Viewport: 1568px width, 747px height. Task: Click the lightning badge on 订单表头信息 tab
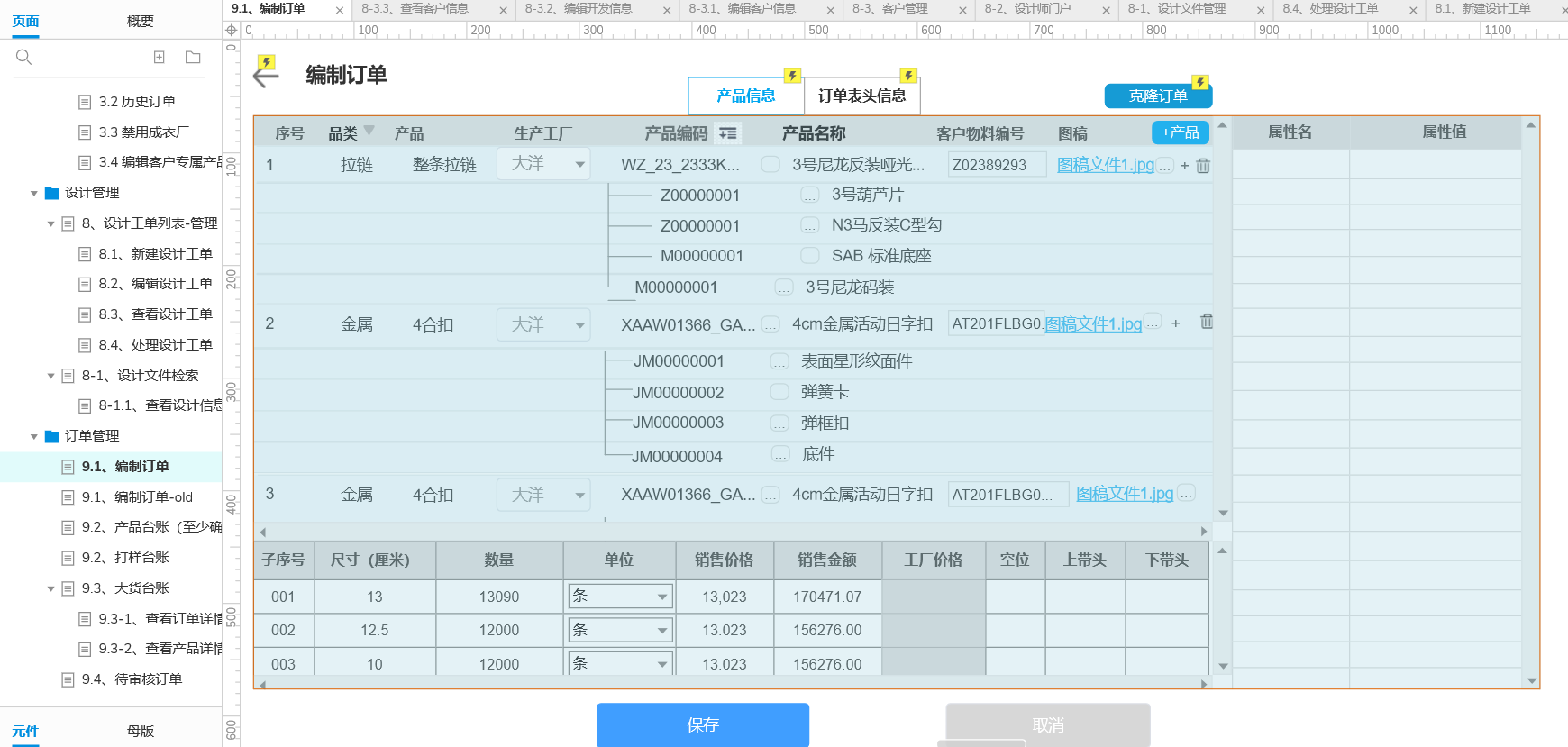908,76
